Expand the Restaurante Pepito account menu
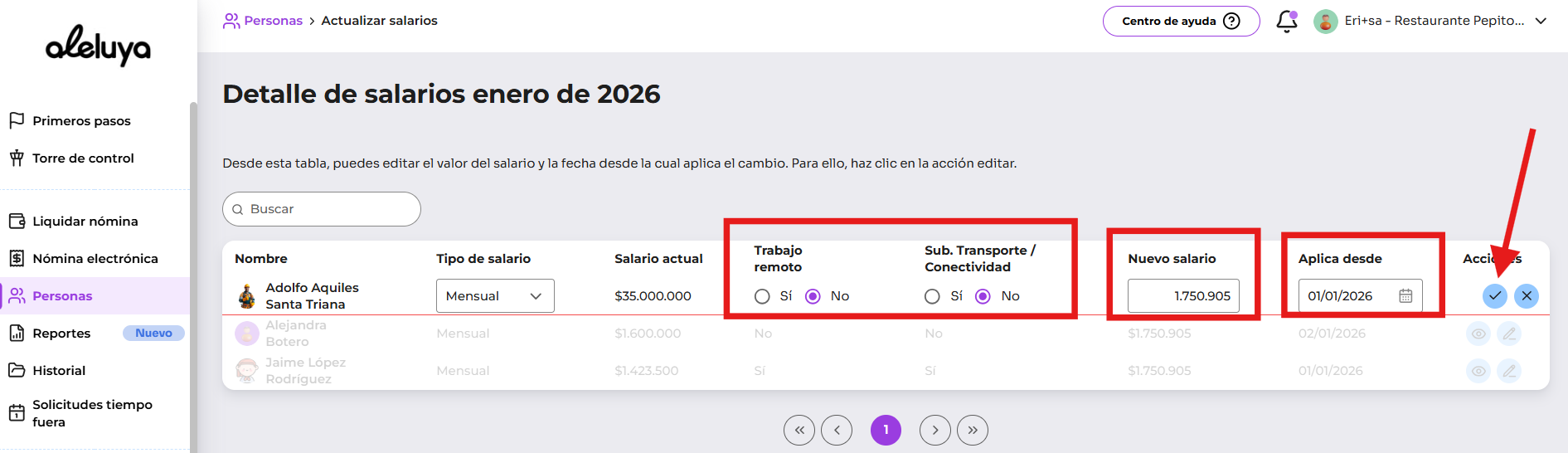Image resolution: width=1568 pixels, height=453 pixels. click(1541, 21)
